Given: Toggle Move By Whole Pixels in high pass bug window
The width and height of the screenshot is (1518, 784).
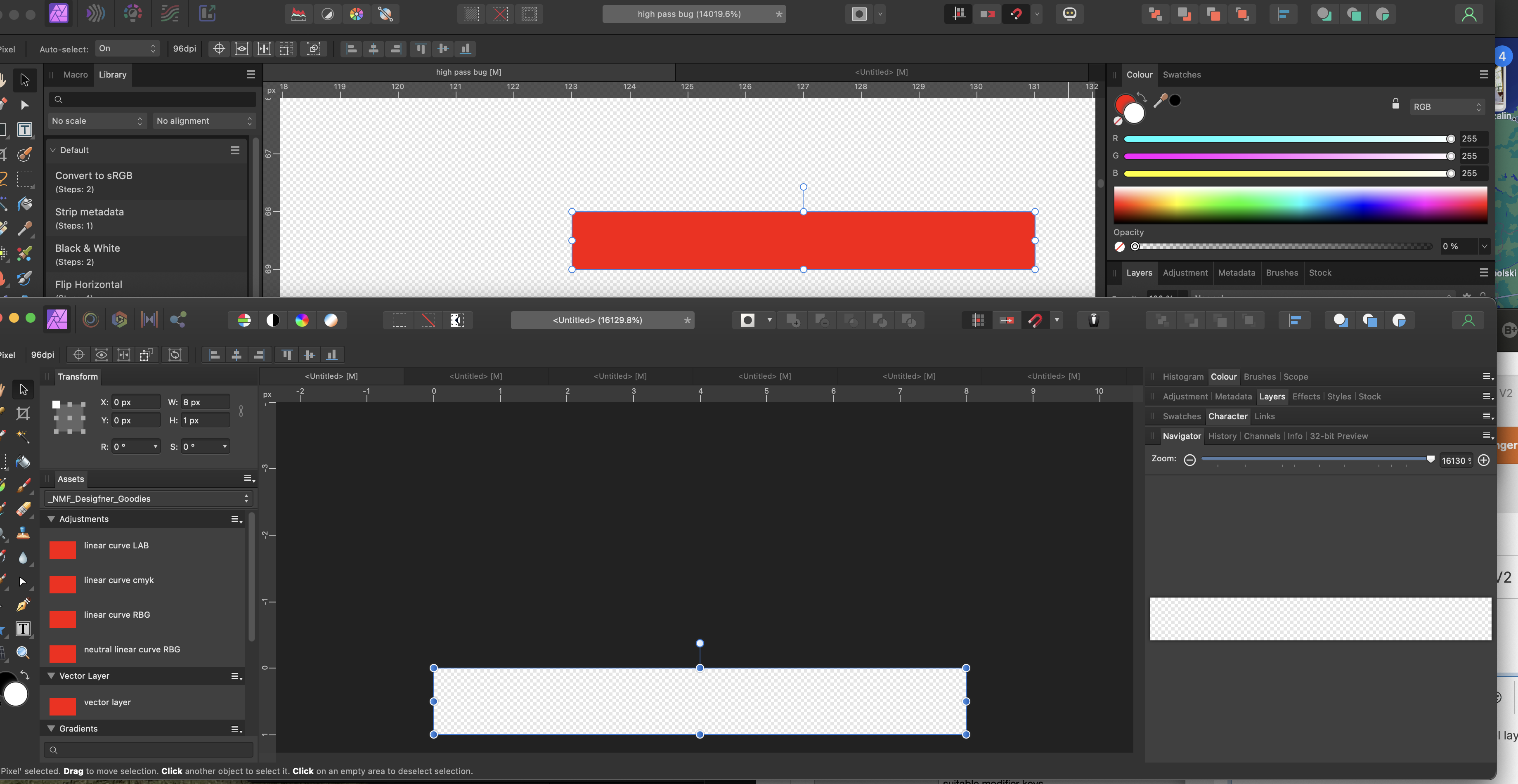Looking at the screenshot, I should pyautogui.click(x=988, y=14).
